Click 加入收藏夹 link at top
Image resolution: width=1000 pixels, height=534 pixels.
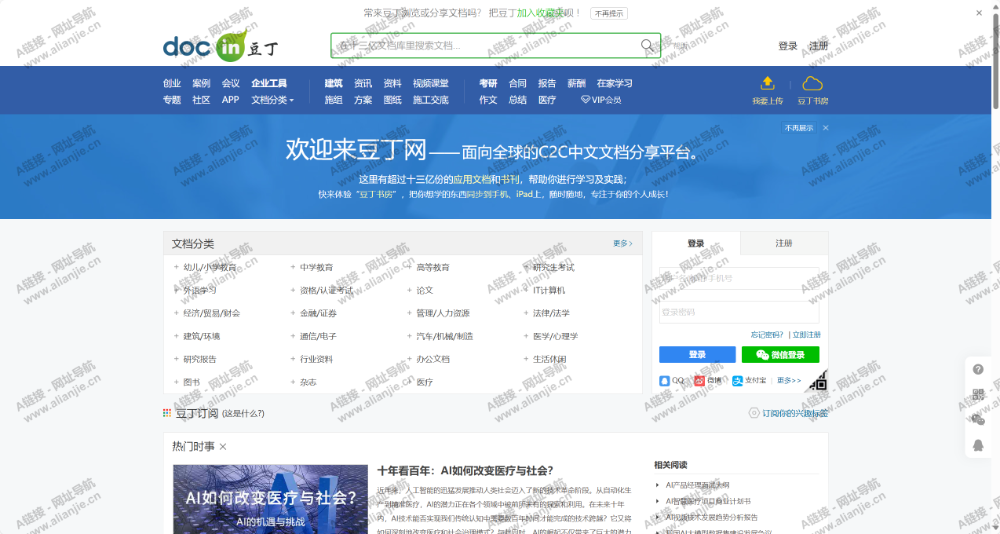tap(541, 13)
